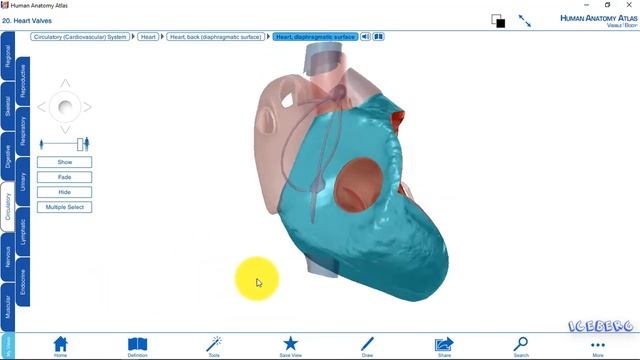Screen dimensions: 640x360
Task: Activate the Draw pencil icon
Action: (367, 344)
